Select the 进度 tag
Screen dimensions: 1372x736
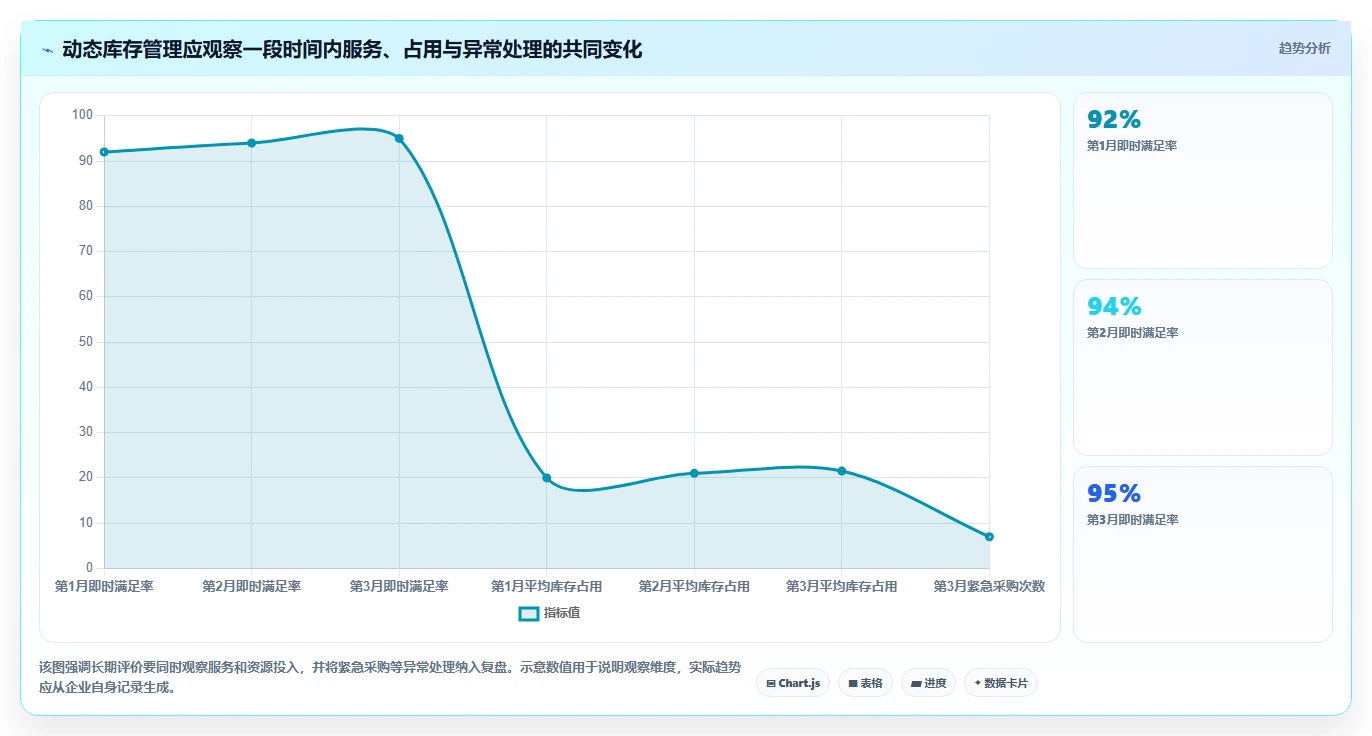(x=928, y=683)
